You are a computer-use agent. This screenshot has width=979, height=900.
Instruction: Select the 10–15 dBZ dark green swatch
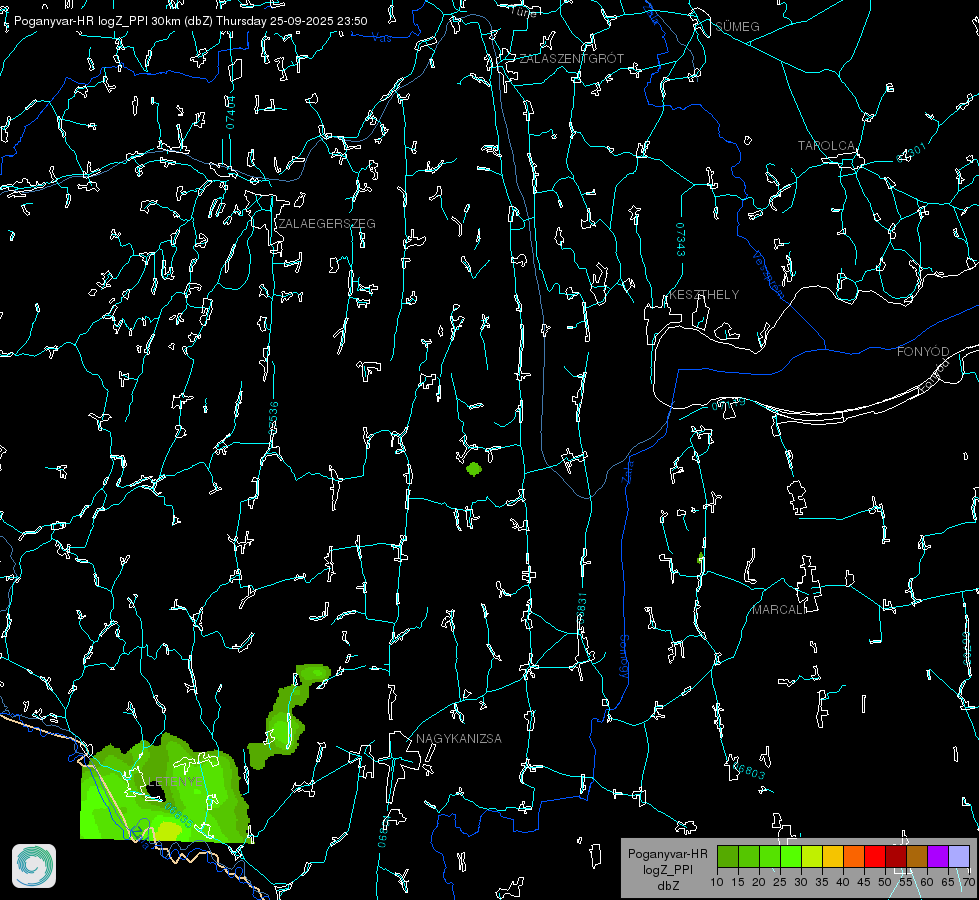(728, 856)
